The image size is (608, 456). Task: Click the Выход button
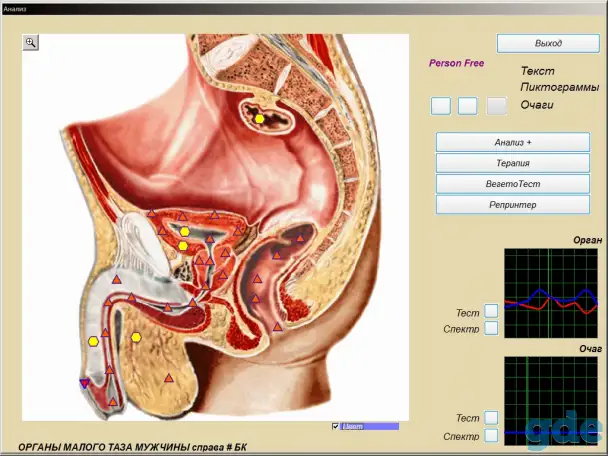click(x=548, y=43)
